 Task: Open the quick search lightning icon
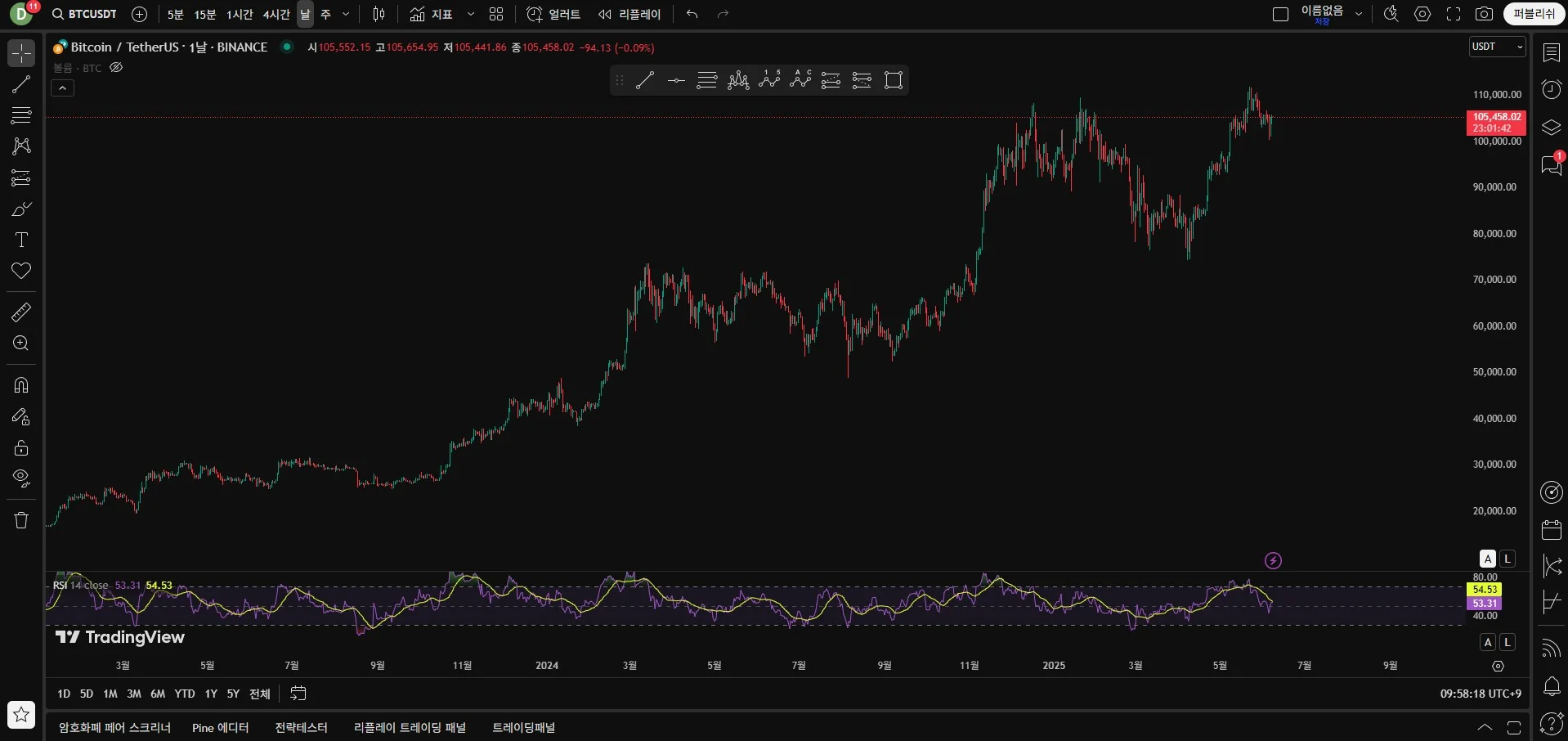pos(1391,14)
